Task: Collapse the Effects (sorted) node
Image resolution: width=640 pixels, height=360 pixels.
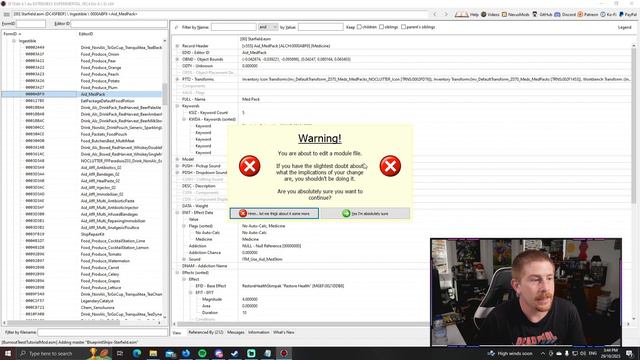Action: point(177,273)
